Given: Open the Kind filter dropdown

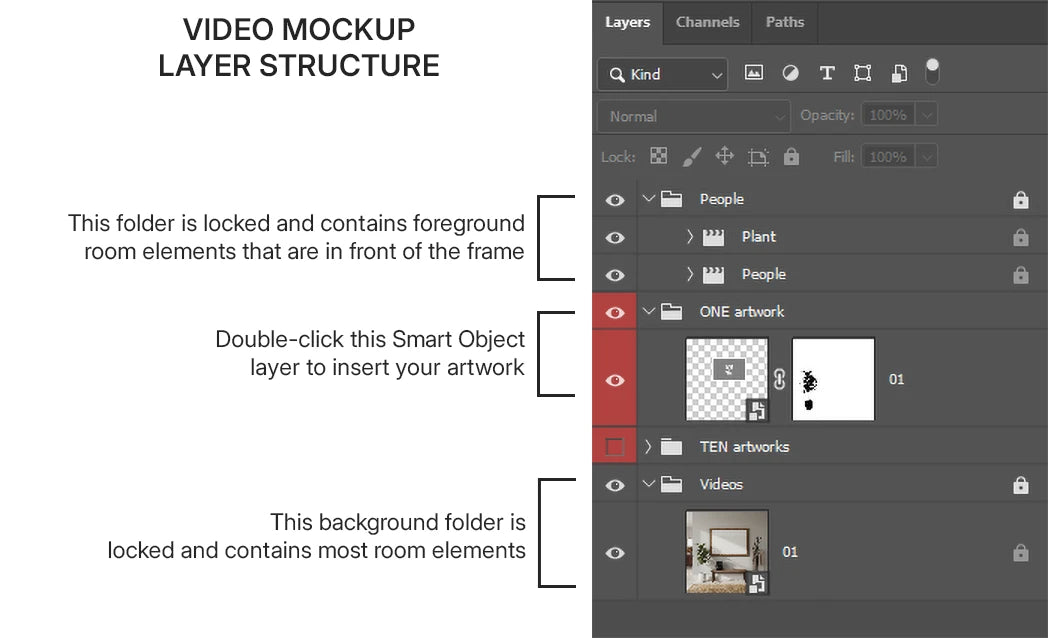Looking at the screenshot, I should [662, 74].
